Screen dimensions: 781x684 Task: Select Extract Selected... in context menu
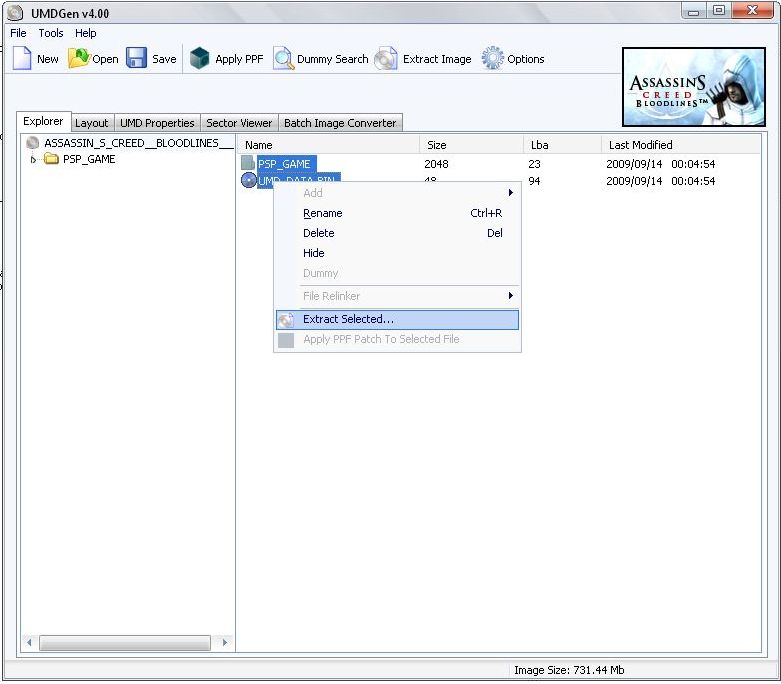point(397,319)
